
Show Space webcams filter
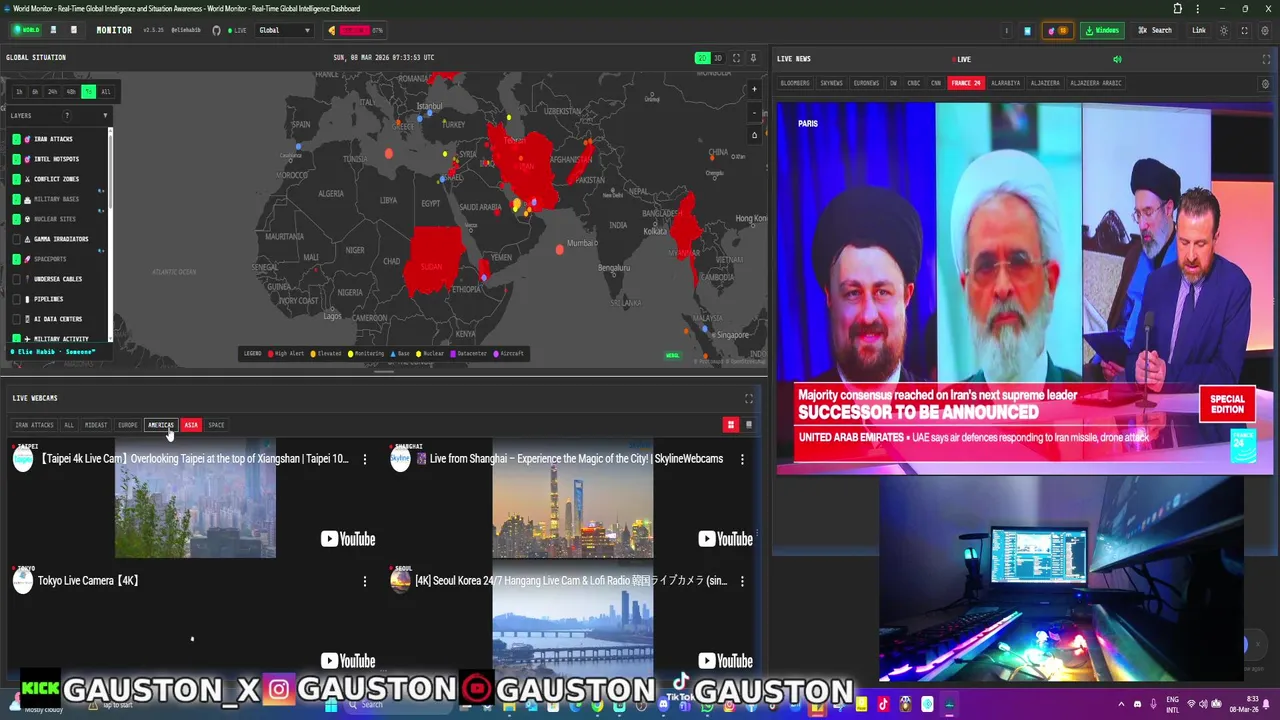(216, 425)
